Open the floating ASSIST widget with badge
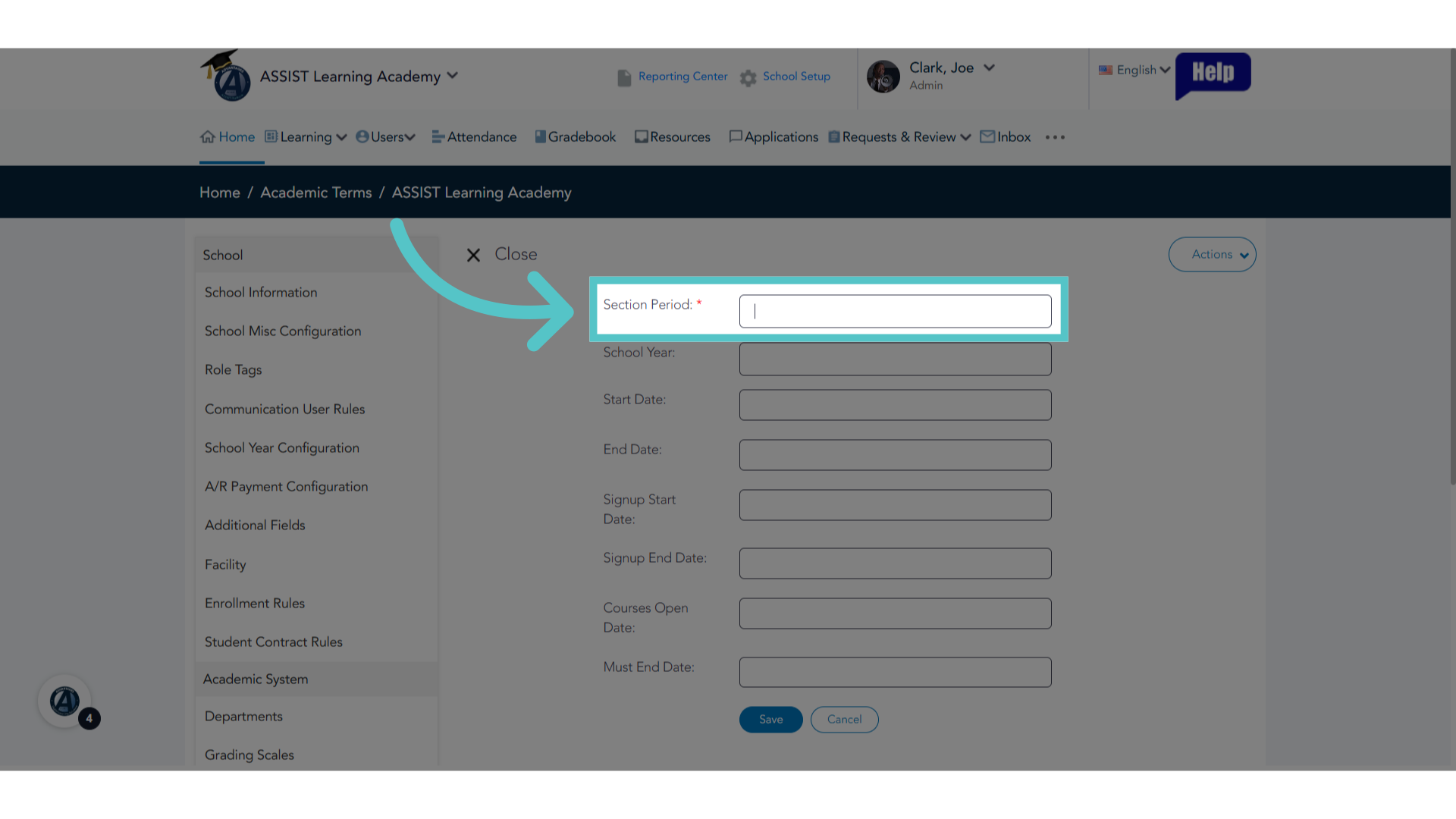Screen dimensions: 1456x819 66,701
